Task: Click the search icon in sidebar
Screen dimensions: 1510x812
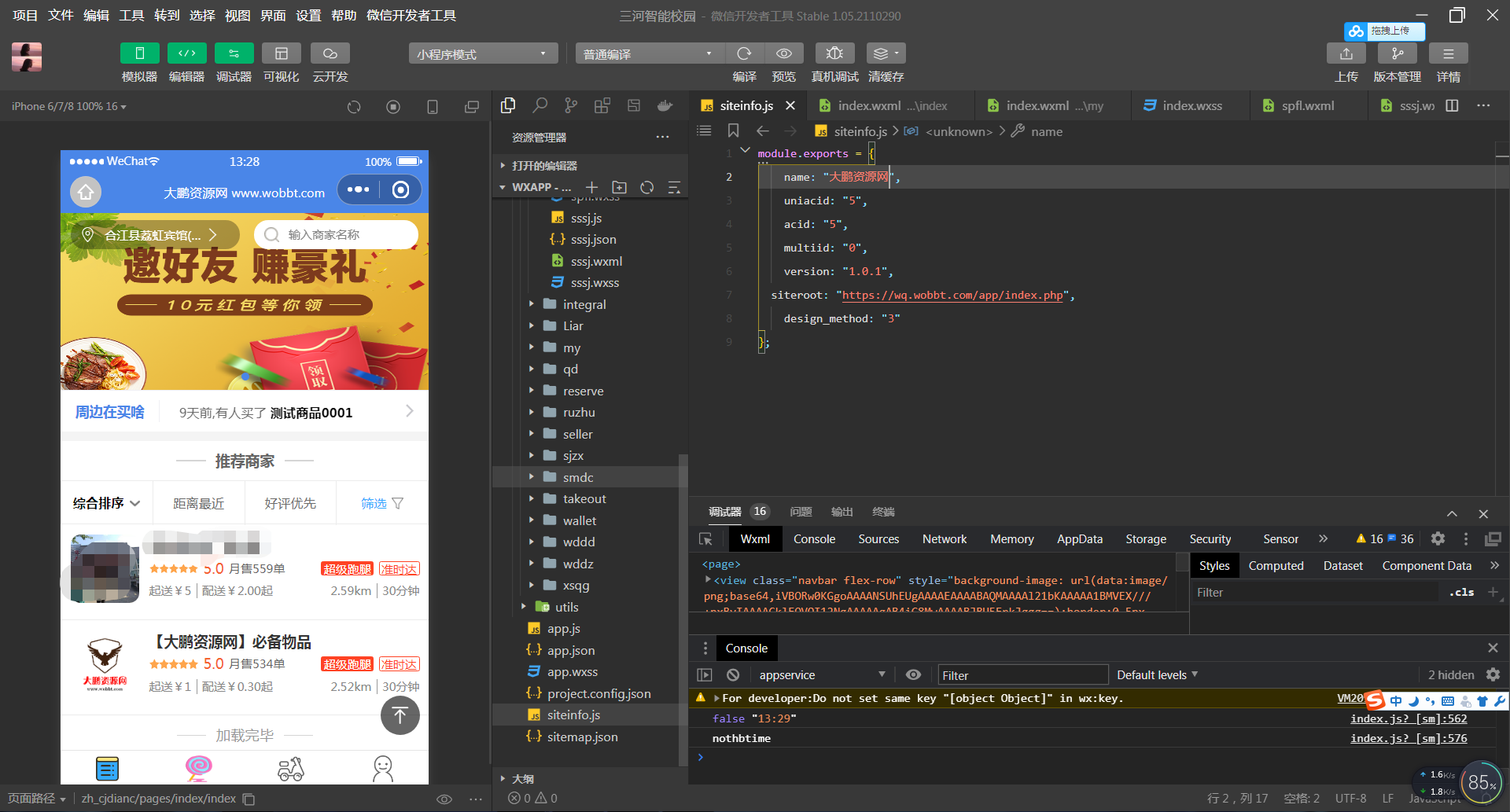Action: point(540,105)
